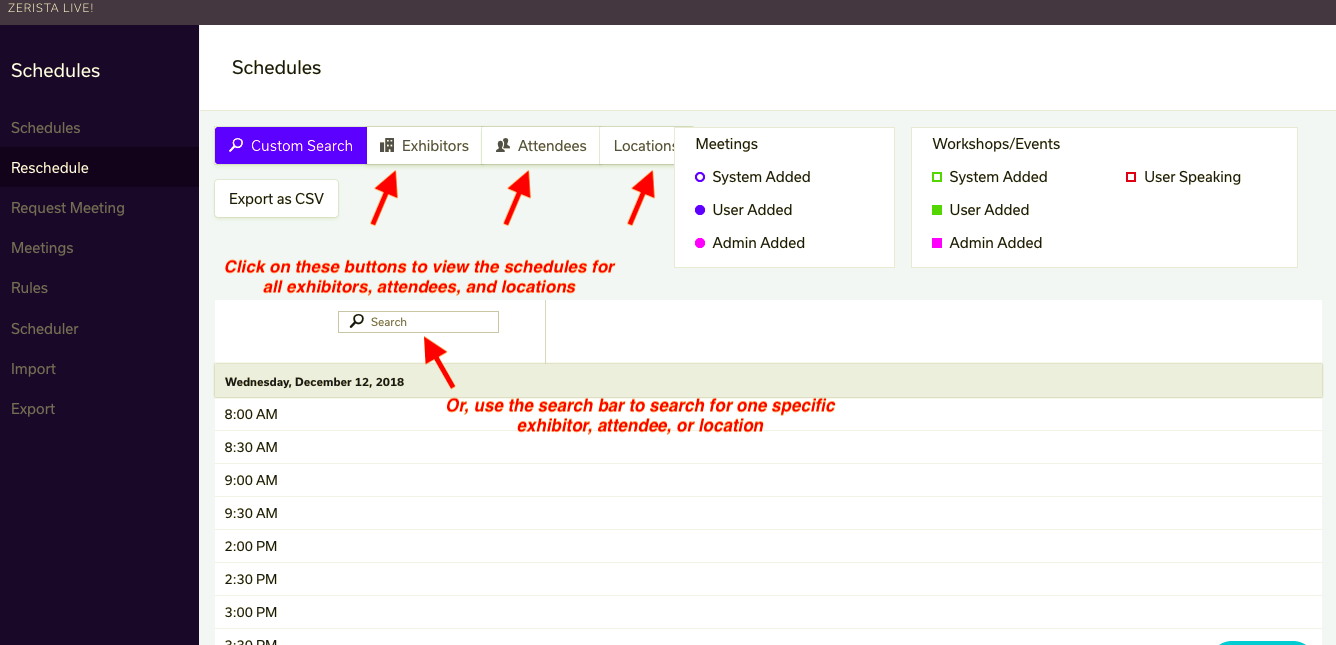
Task: Open Import in the sidebar
Action: 33,369
